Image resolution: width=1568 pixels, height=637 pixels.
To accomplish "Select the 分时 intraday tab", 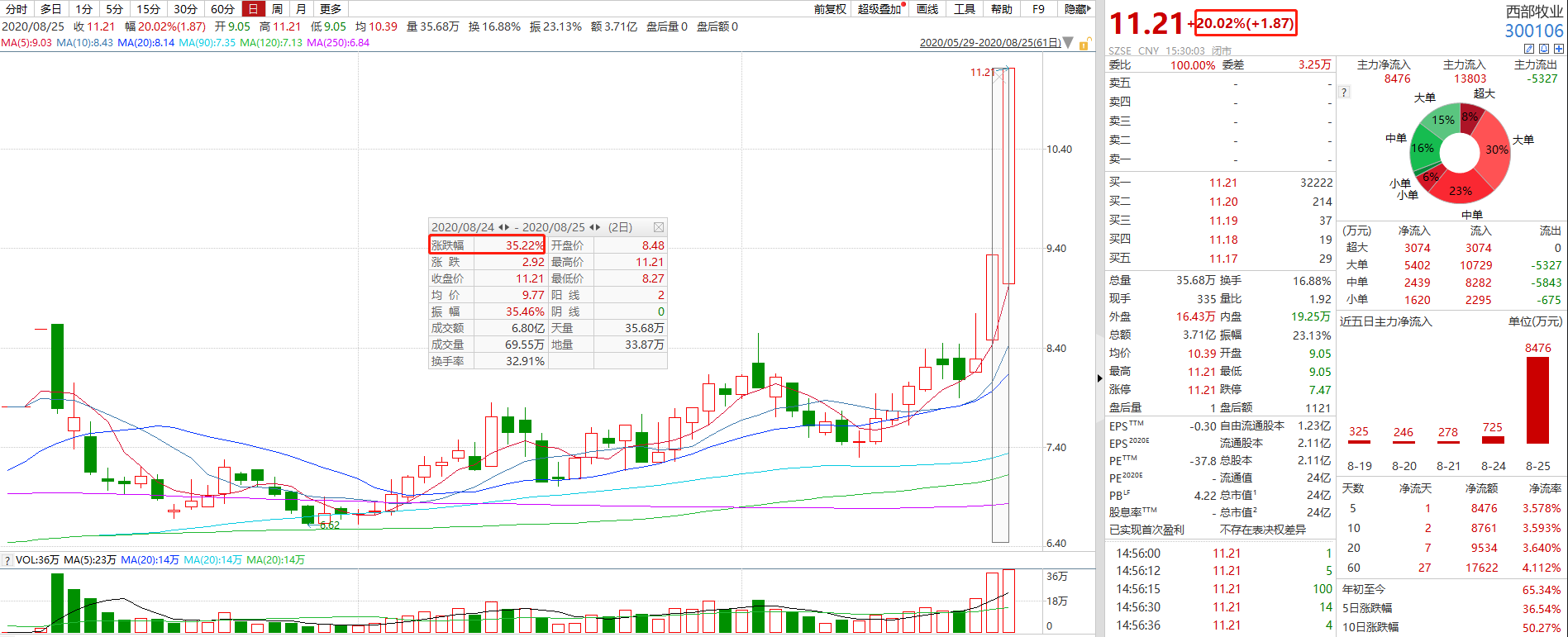I will [17, 9].
